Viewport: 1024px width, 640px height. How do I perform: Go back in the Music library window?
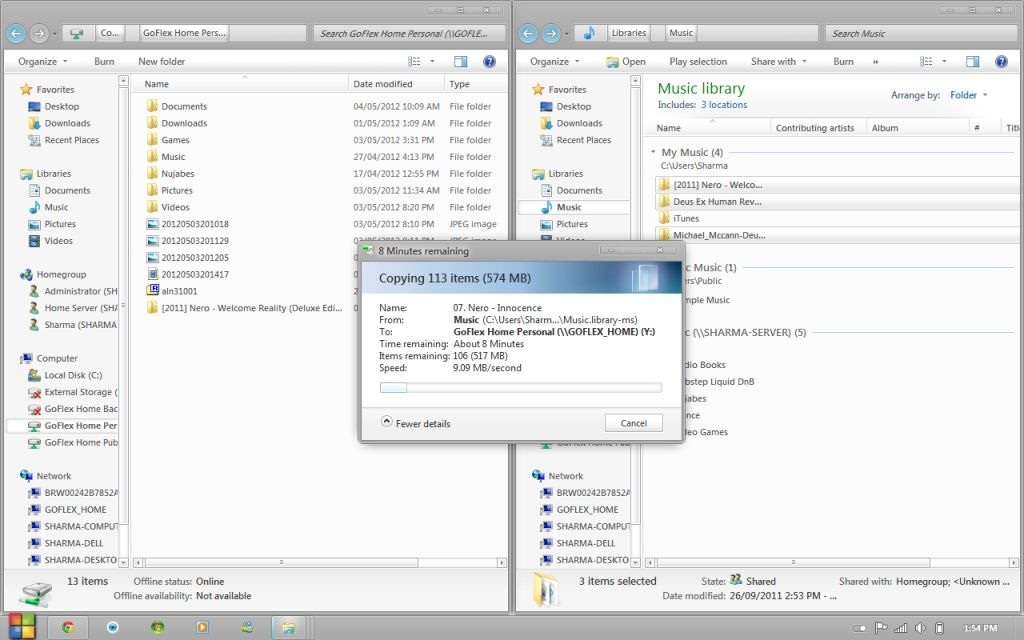point(528,33)
